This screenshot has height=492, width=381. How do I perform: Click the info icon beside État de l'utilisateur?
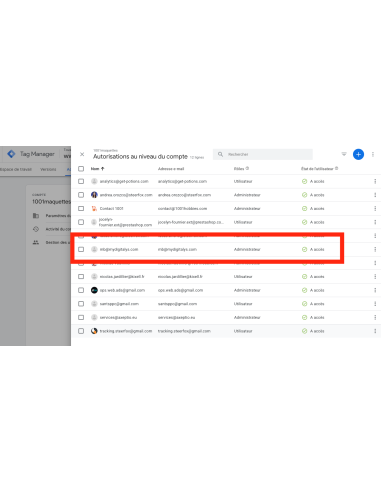click(336, 168)
